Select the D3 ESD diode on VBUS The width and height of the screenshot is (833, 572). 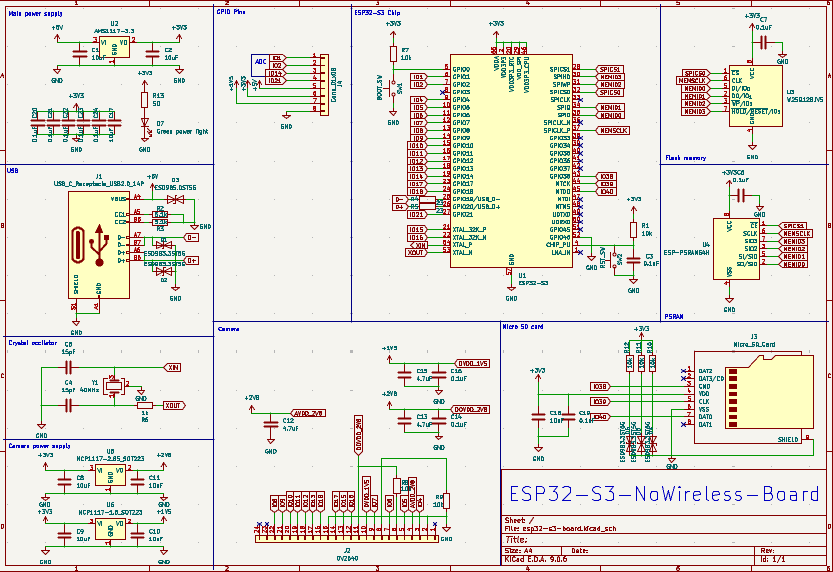[x=175, y=199]
